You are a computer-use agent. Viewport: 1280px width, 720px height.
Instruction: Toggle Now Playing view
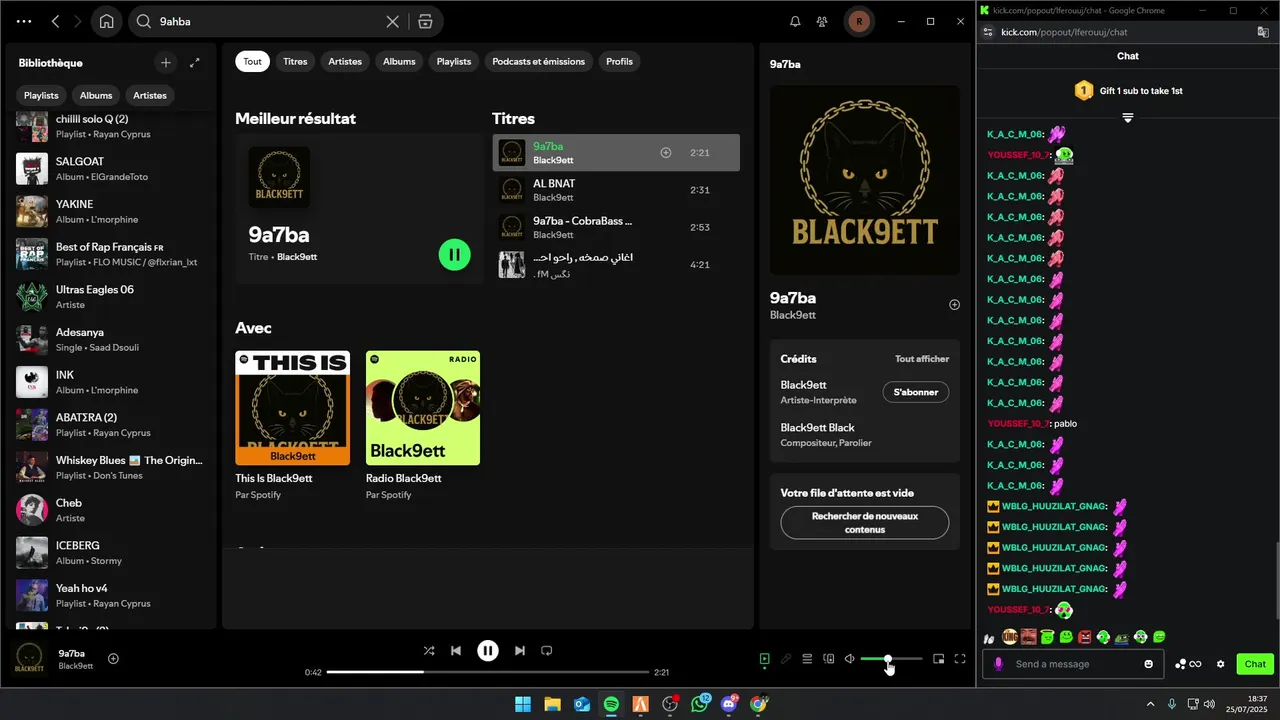764,659
